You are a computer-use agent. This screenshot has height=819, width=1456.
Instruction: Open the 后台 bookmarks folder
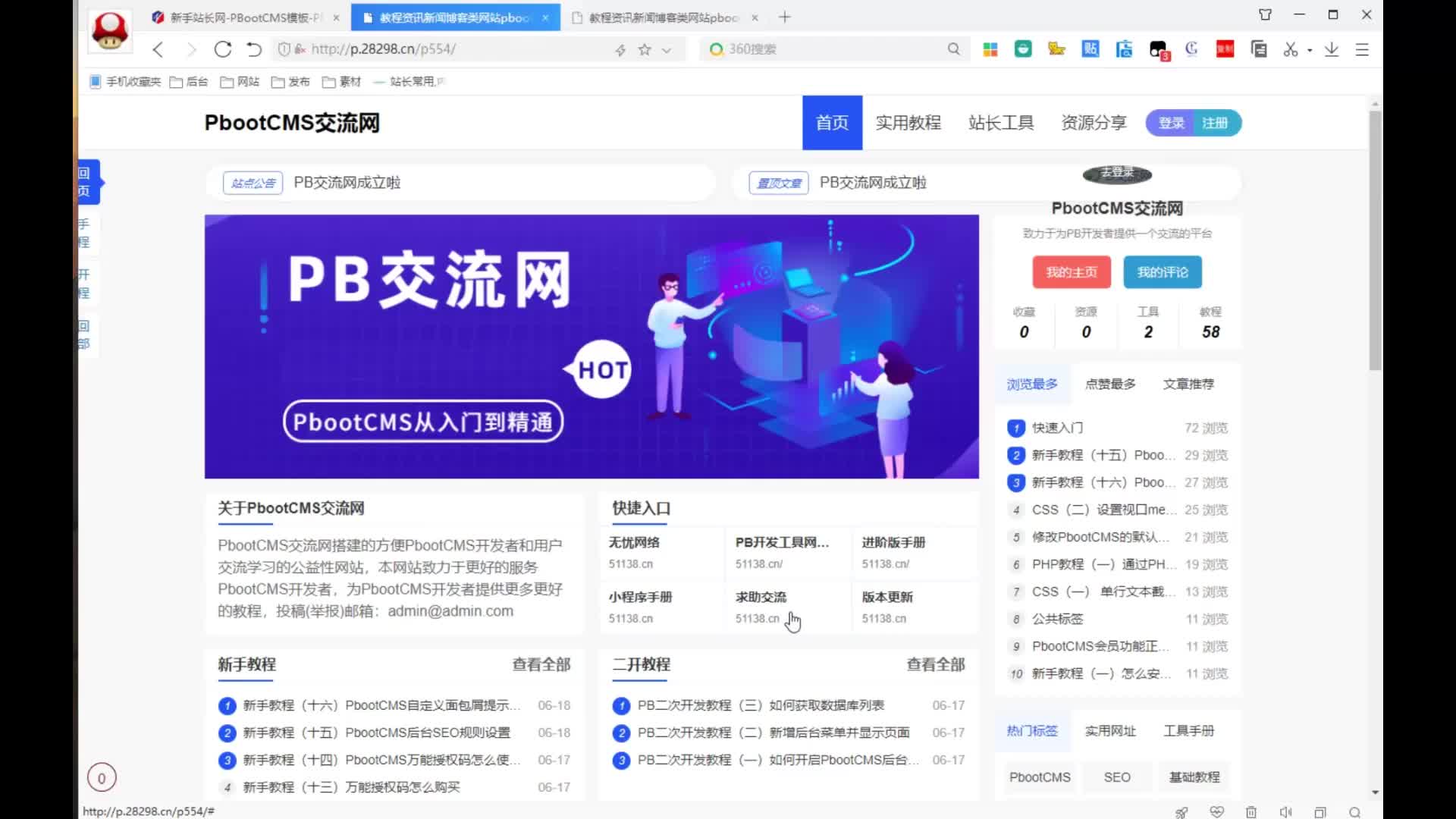189,82
